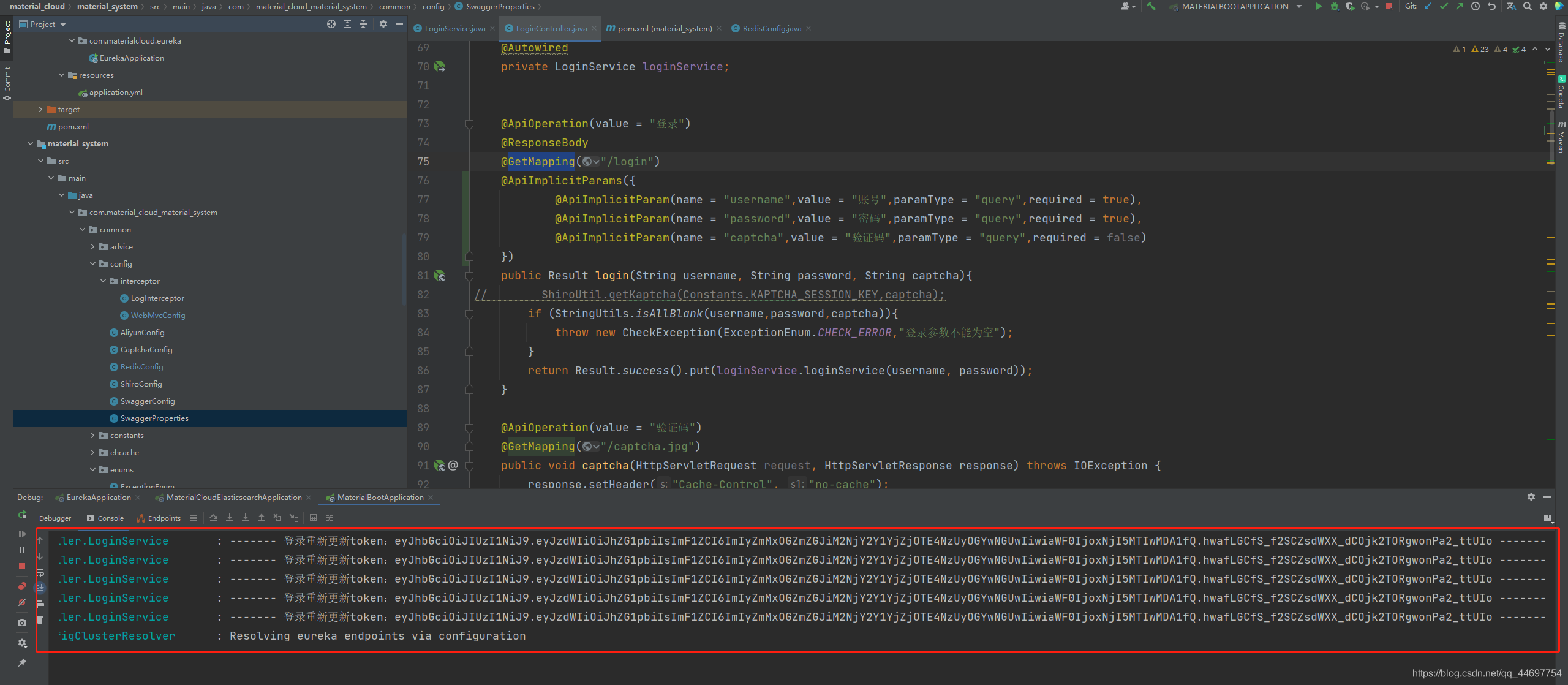
Task: Click the material_cloud breadcrumb
Action: click(x=37, y=7)
